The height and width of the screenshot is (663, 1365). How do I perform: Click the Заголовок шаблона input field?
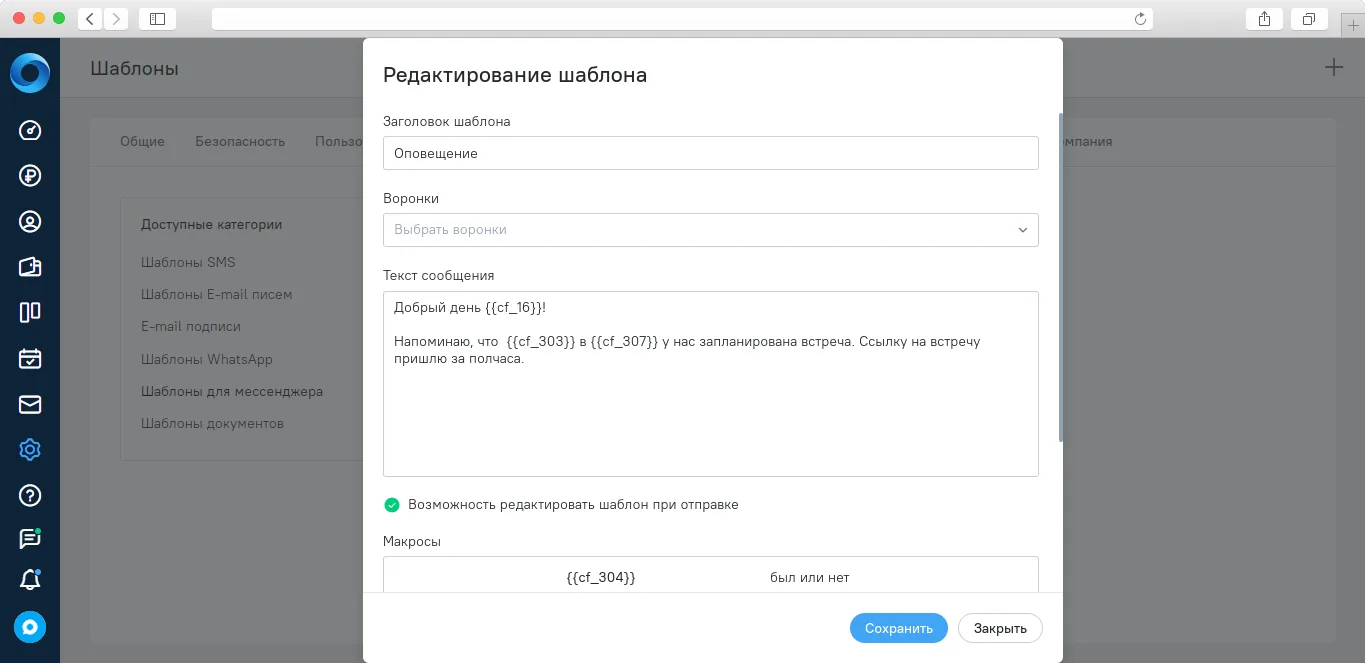coord(710,153)
